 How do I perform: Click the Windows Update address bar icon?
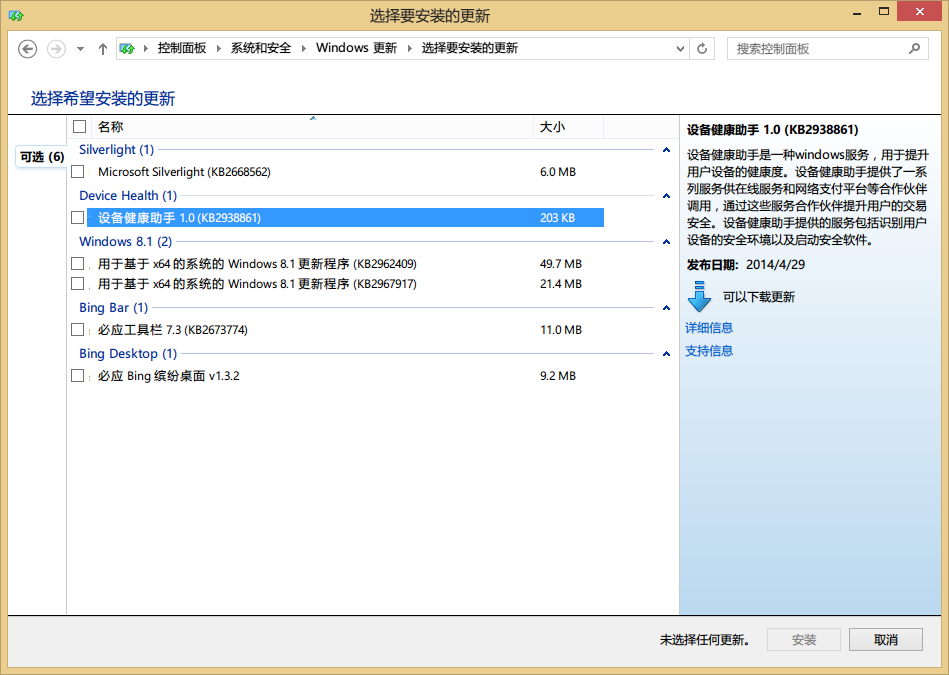click(127, 48)
